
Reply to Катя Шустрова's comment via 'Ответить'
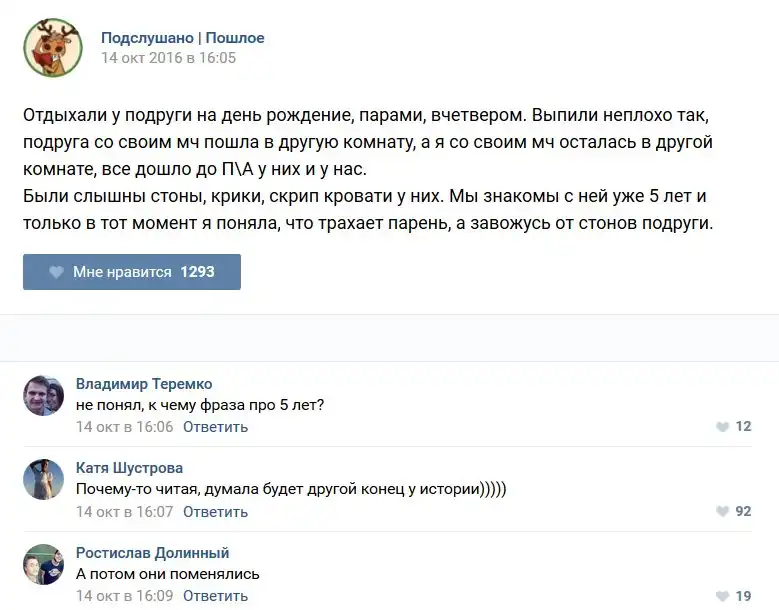(x=215, y=512)
